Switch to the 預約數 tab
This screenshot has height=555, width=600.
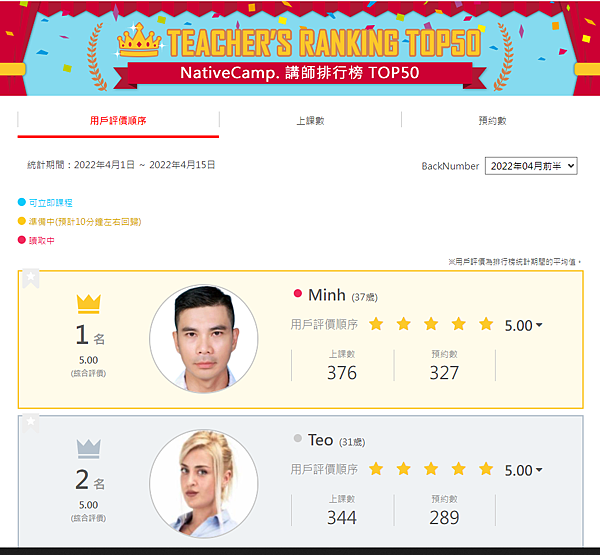(492, 121)
